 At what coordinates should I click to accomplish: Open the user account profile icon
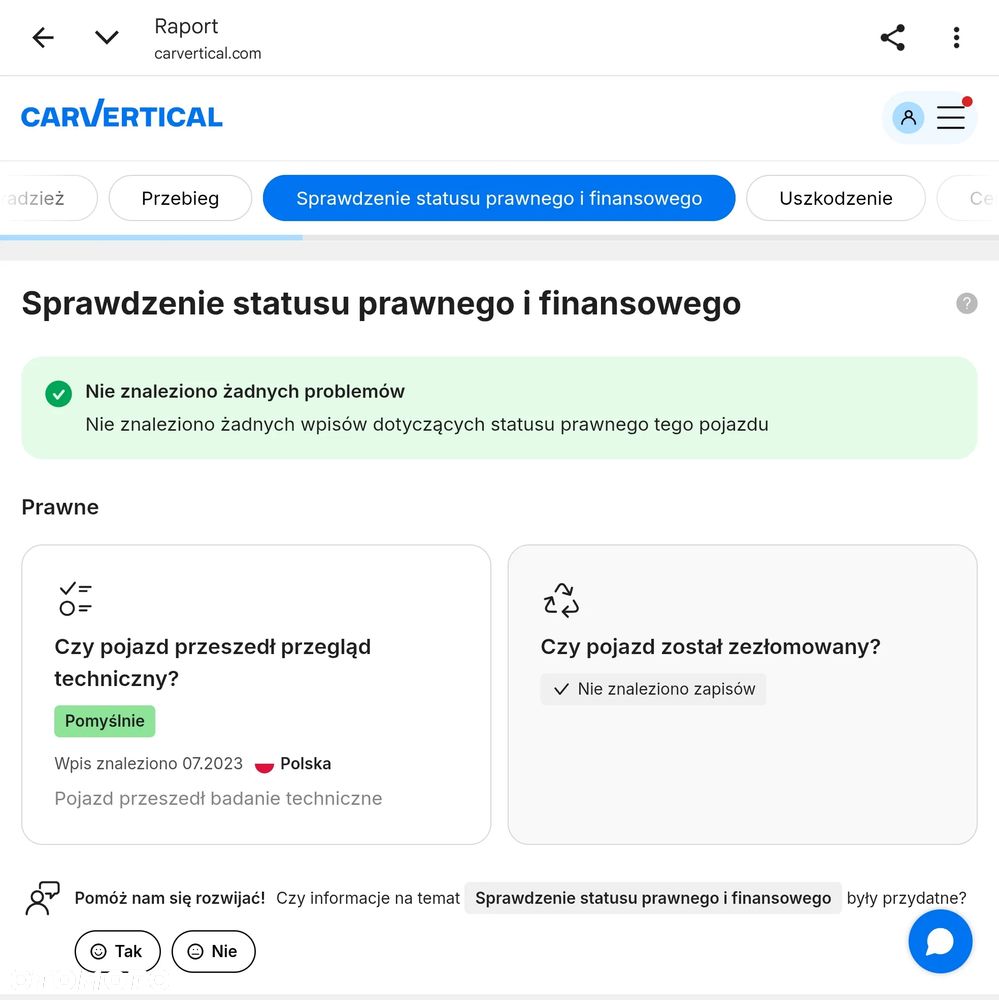pyautogui.click(x=908, y=117)
